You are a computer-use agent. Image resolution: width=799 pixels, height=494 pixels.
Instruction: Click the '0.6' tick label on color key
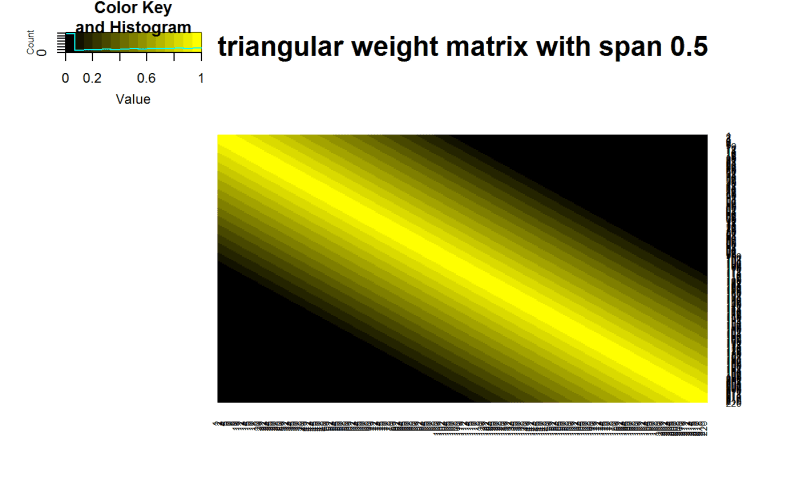coord(146,78)
